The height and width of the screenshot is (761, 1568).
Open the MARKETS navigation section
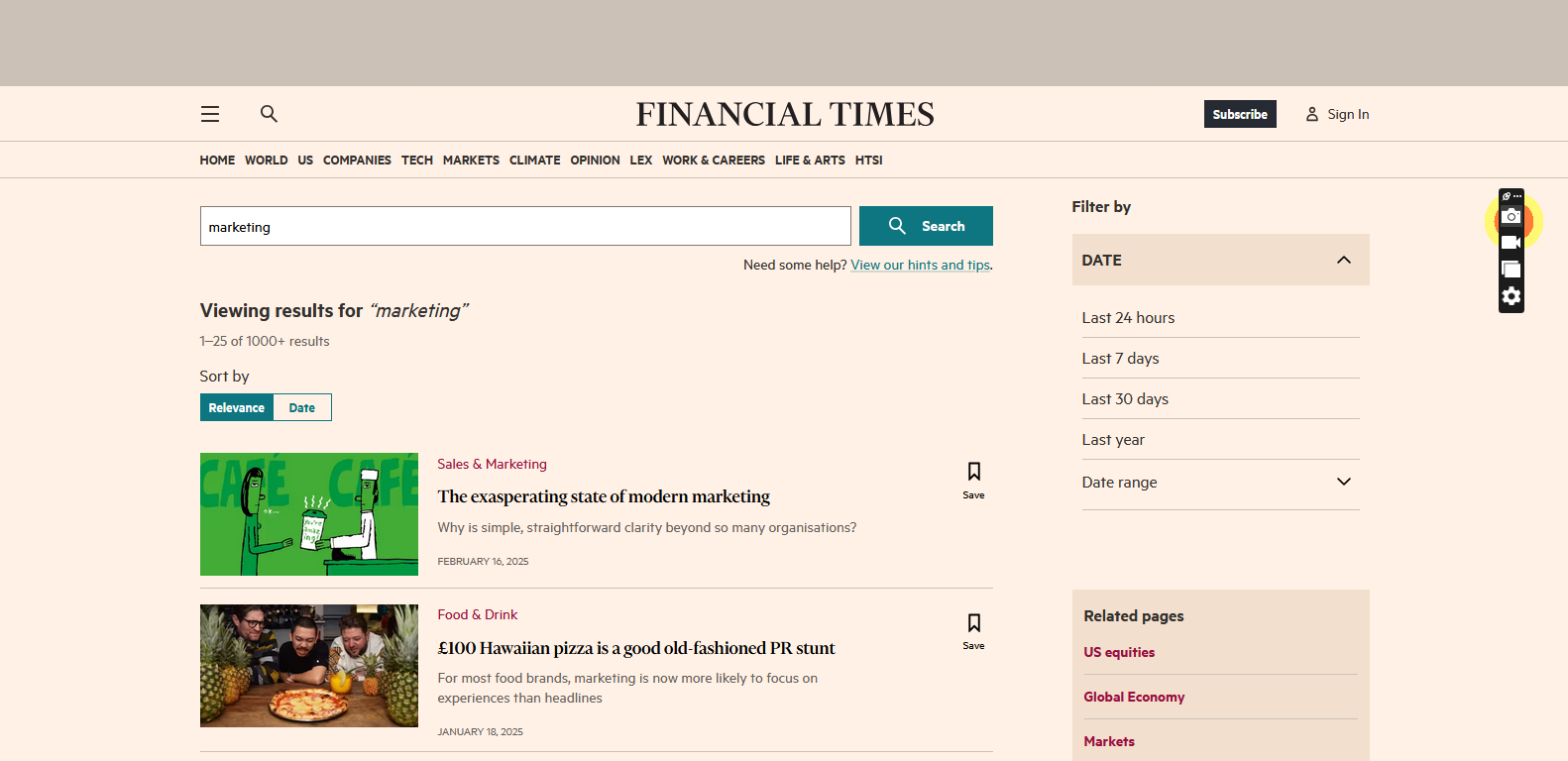471,161
